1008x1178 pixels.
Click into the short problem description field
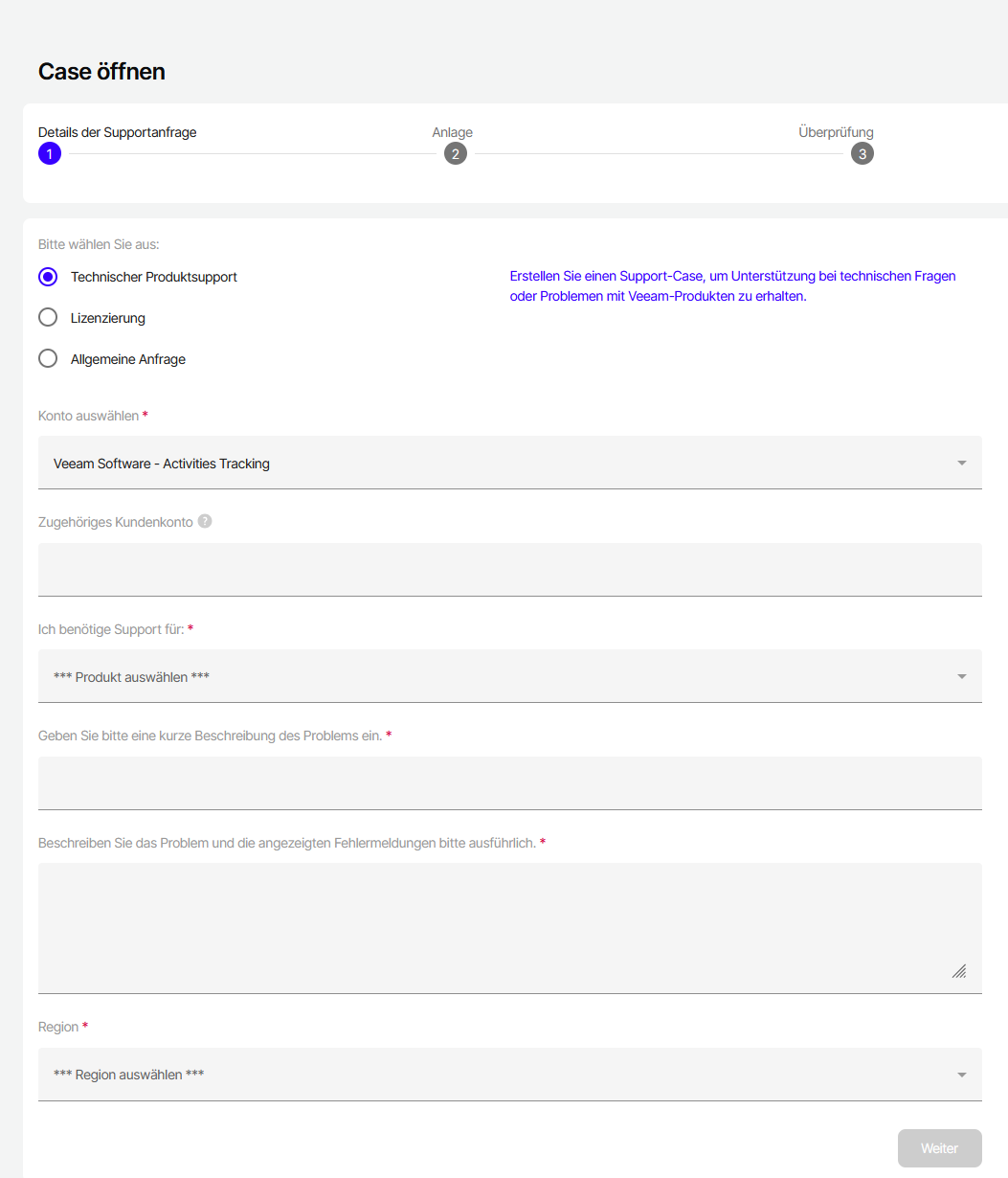tap(509, 783)
